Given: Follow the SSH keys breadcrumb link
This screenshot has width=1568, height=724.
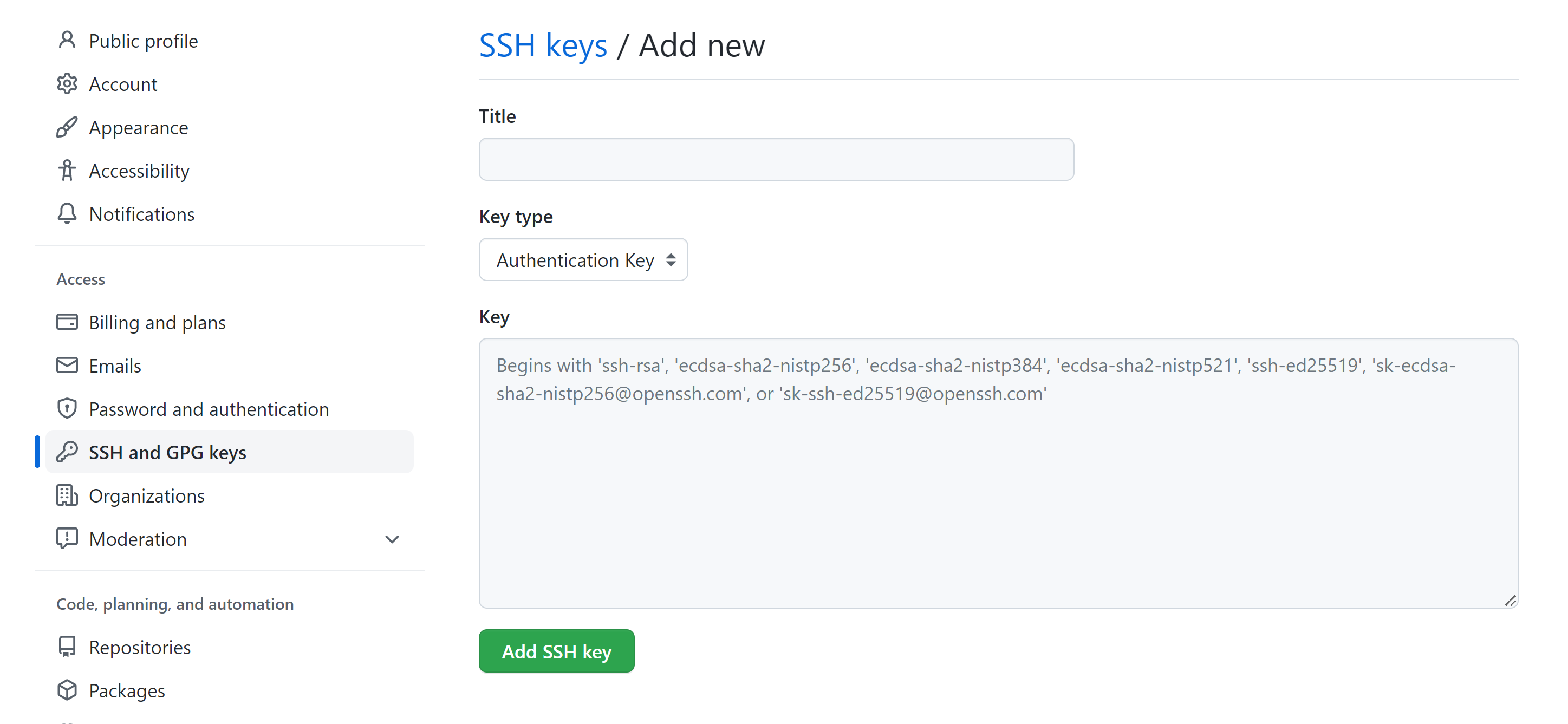Looking at the screenshot, I should (543, 45).
